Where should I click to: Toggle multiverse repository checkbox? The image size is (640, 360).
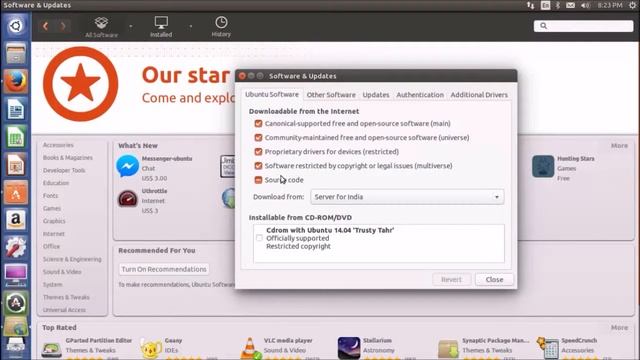coord(258,166)
